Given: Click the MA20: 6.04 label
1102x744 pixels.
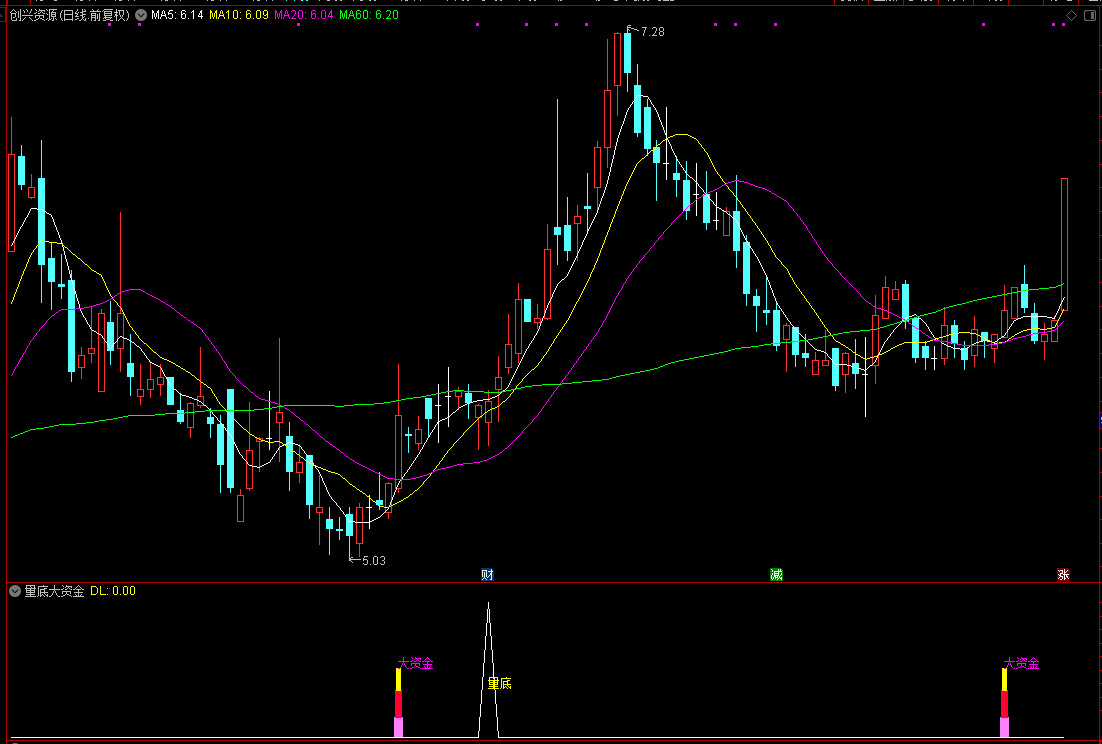Looking at the screenshot, I should pyautogui.click(x=304, y=15).
